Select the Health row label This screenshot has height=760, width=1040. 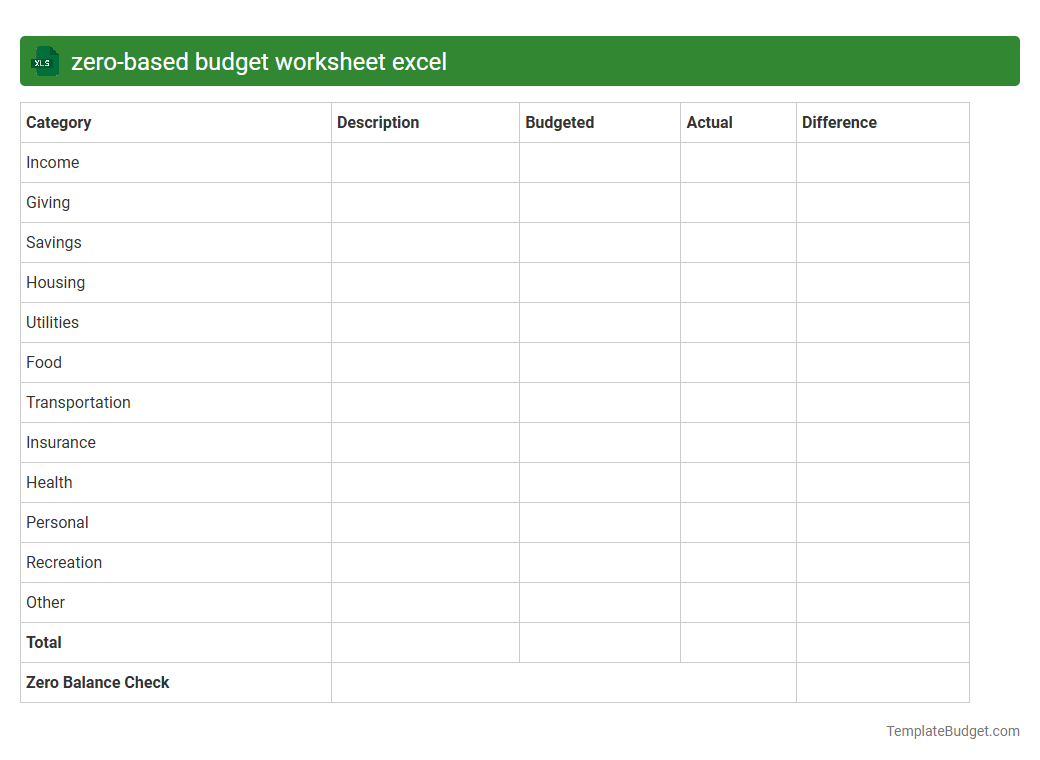pyautogui.click(x=49, y=482)
